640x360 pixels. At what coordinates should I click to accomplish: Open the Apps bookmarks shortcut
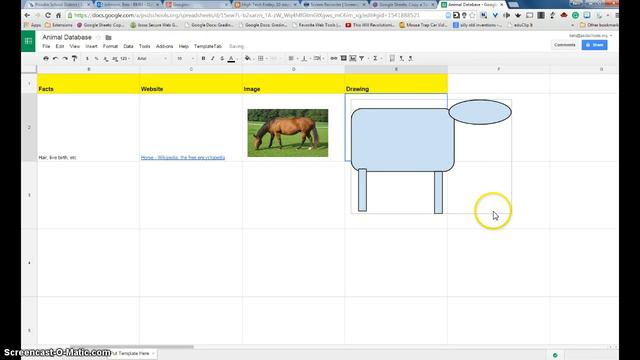[x=33, y=25]
